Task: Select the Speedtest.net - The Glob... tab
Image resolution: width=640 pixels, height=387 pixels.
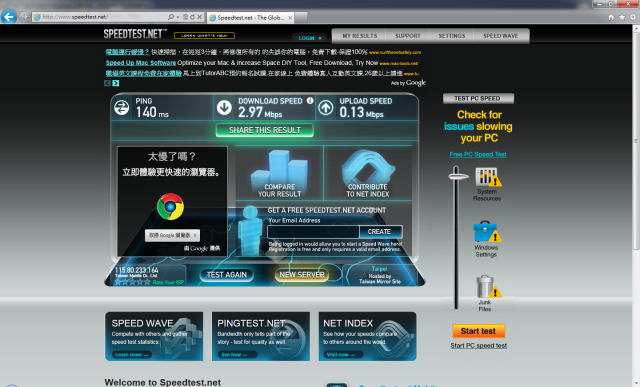Action: (x=251, y=18)
